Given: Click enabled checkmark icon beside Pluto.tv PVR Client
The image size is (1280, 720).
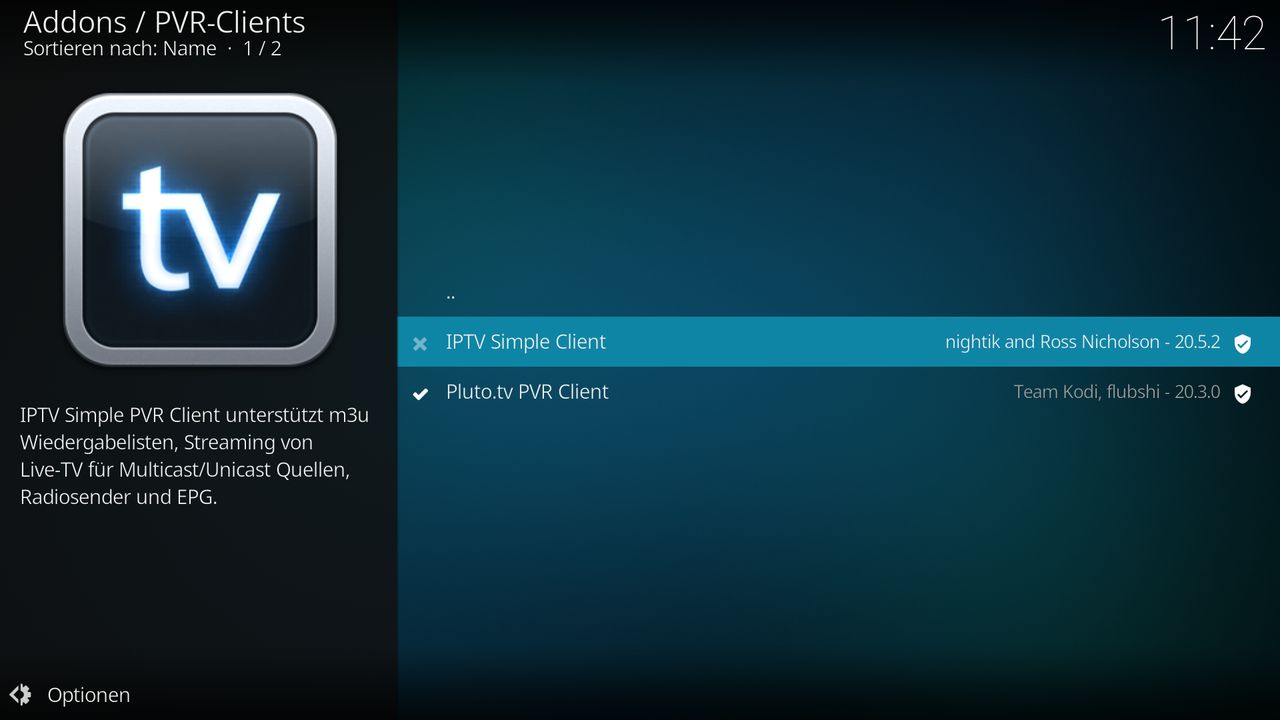Looking at the screenshot, I should tap(421, 394).
